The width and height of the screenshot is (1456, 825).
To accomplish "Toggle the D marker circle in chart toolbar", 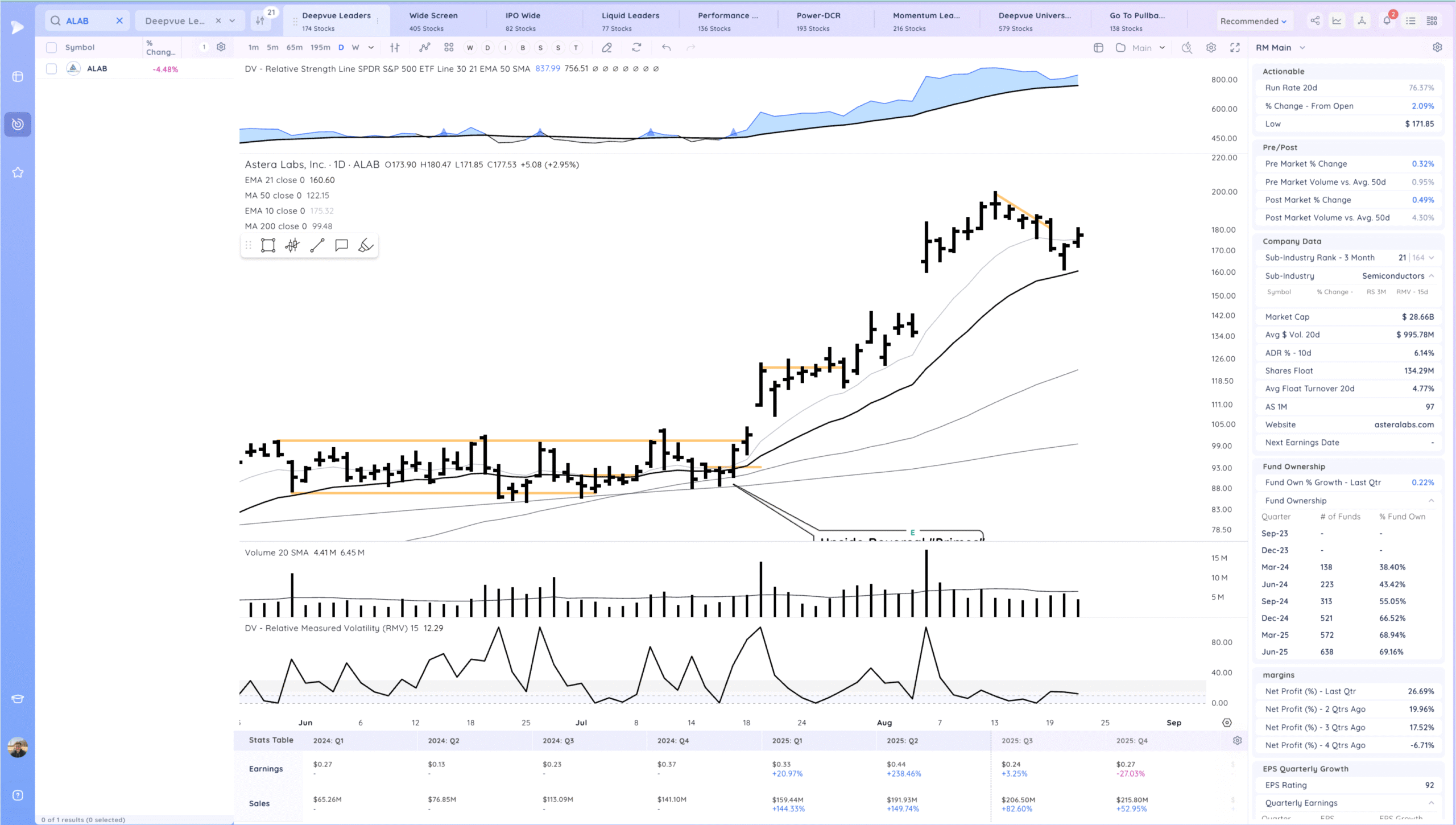I will point(487,48).
